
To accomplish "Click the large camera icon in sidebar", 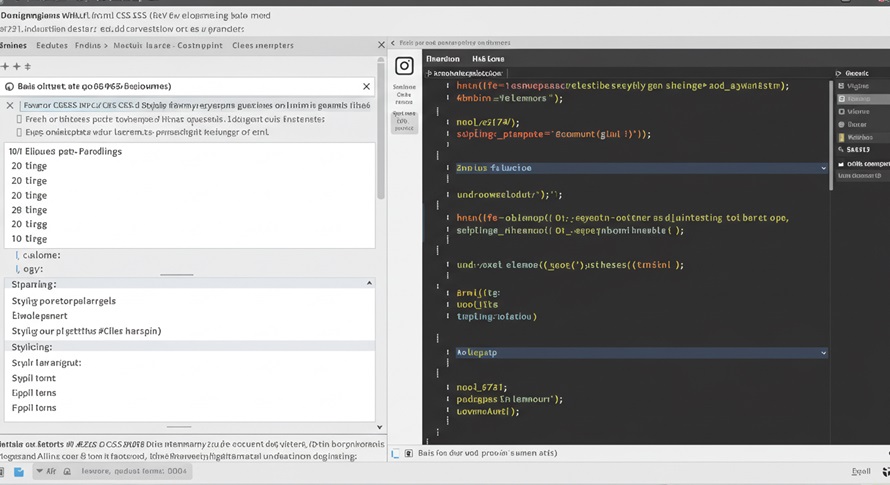I will (404, 66).
